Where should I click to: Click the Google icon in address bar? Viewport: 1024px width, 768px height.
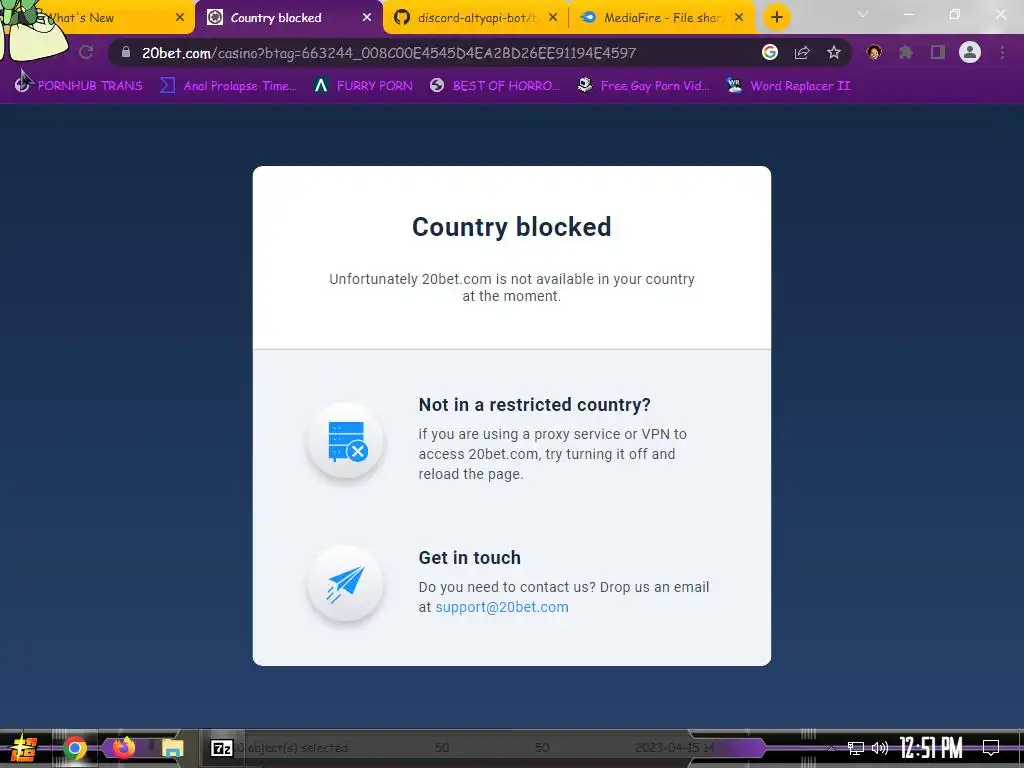tap(770, 52)
